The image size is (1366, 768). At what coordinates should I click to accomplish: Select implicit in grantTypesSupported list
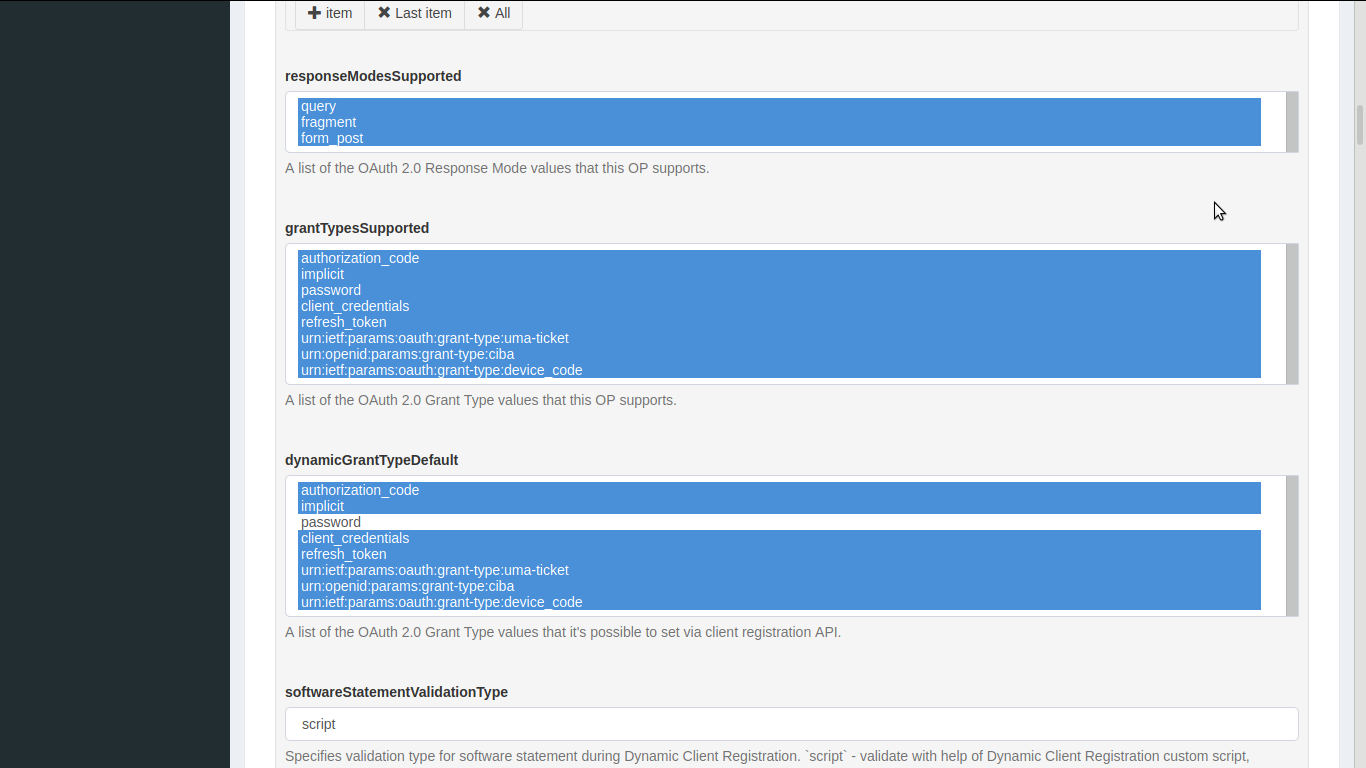tap(779, 274)
